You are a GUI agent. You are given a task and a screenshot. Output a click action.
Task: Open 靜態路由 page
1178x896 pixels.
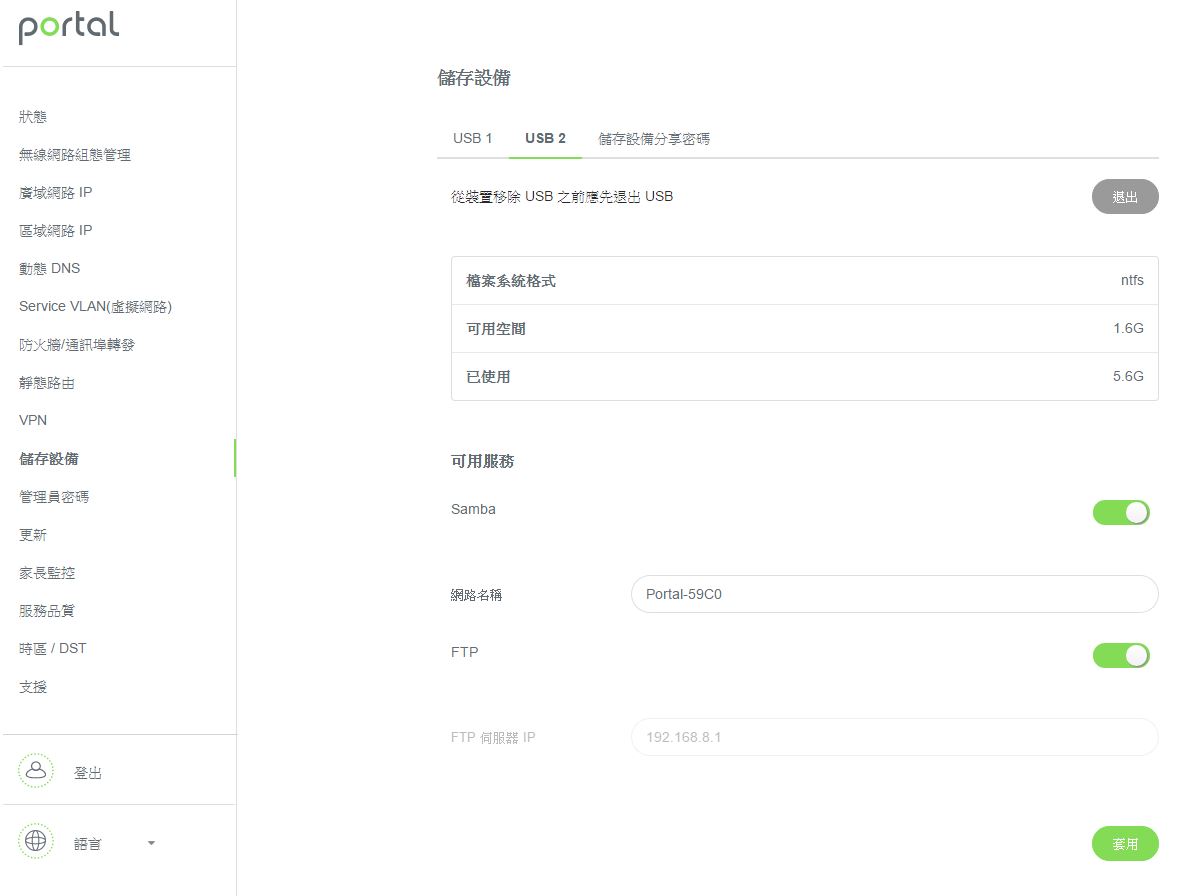click(x=47, y=383)
